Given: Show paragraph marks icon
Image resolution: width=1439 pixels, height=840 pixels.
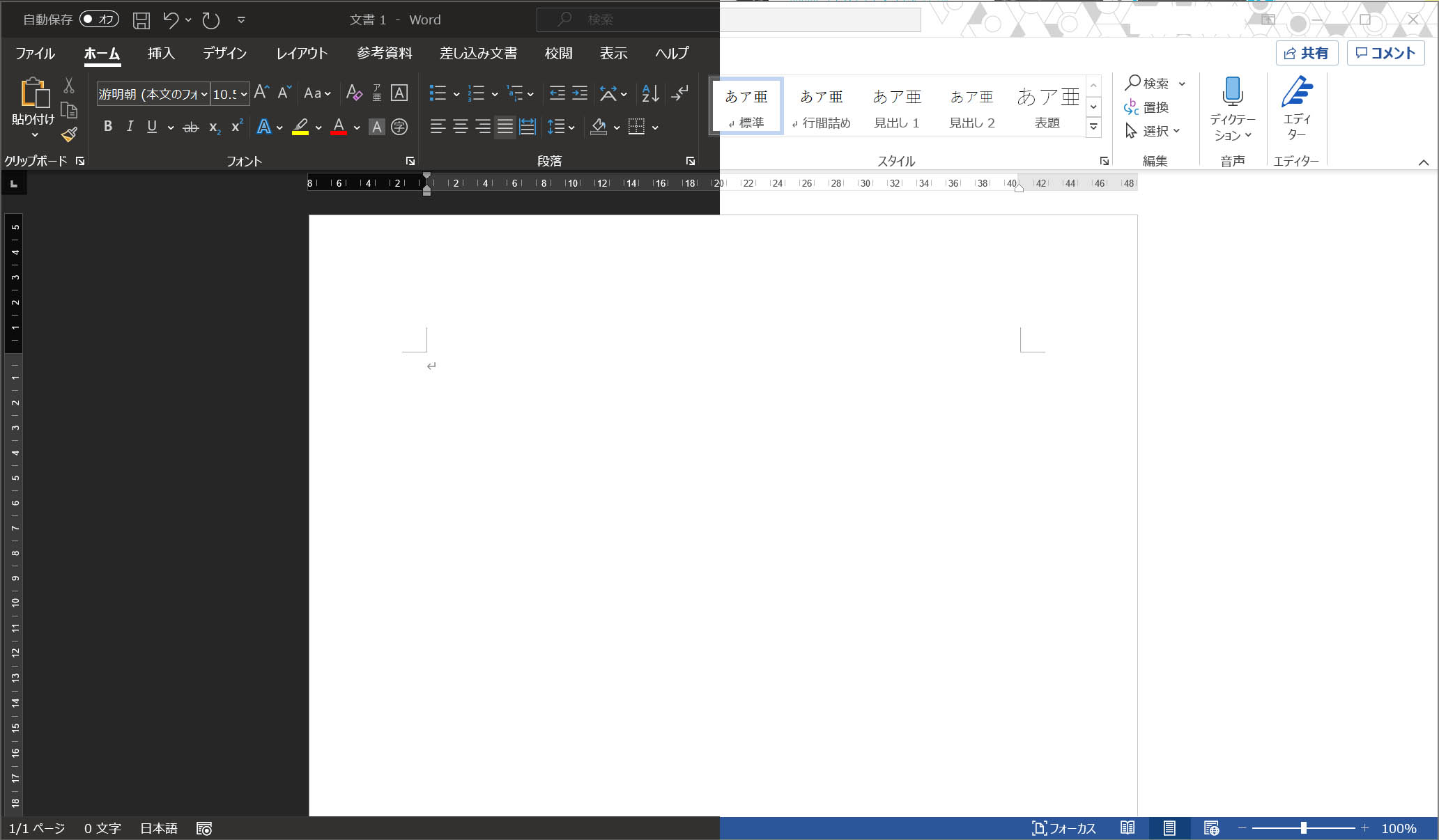Looking at the screenshot, I should (x=679, y=93).
